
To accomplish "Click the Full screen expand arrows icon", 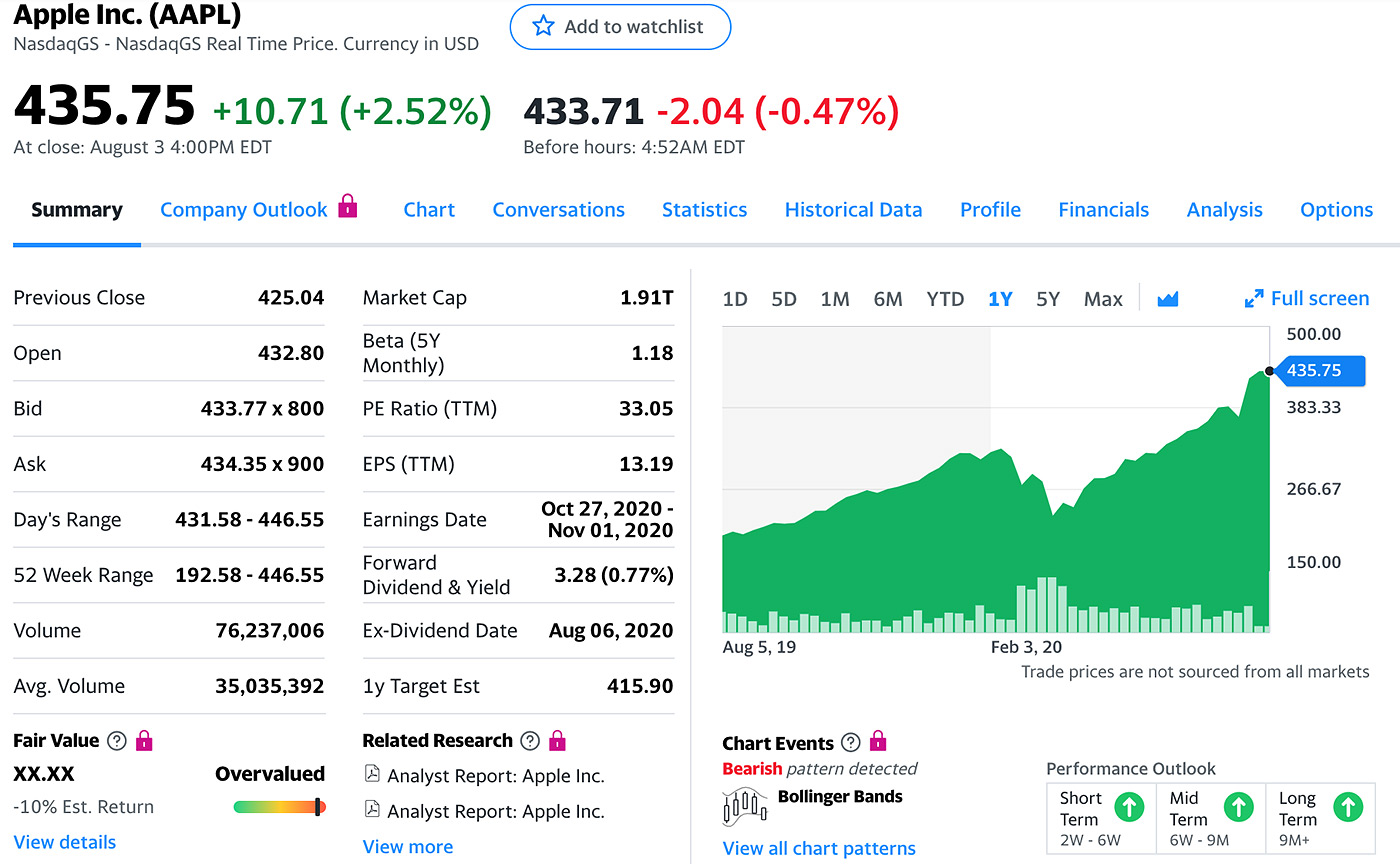I will (x=1253, y=299).
